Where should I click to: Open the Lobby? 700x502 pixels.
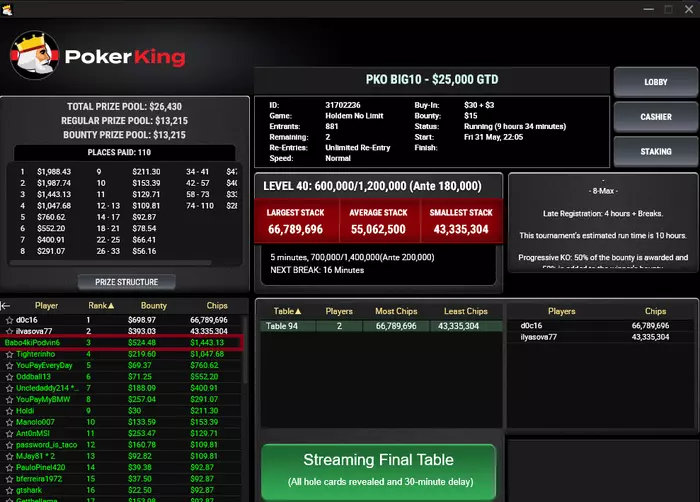point(655,82)
